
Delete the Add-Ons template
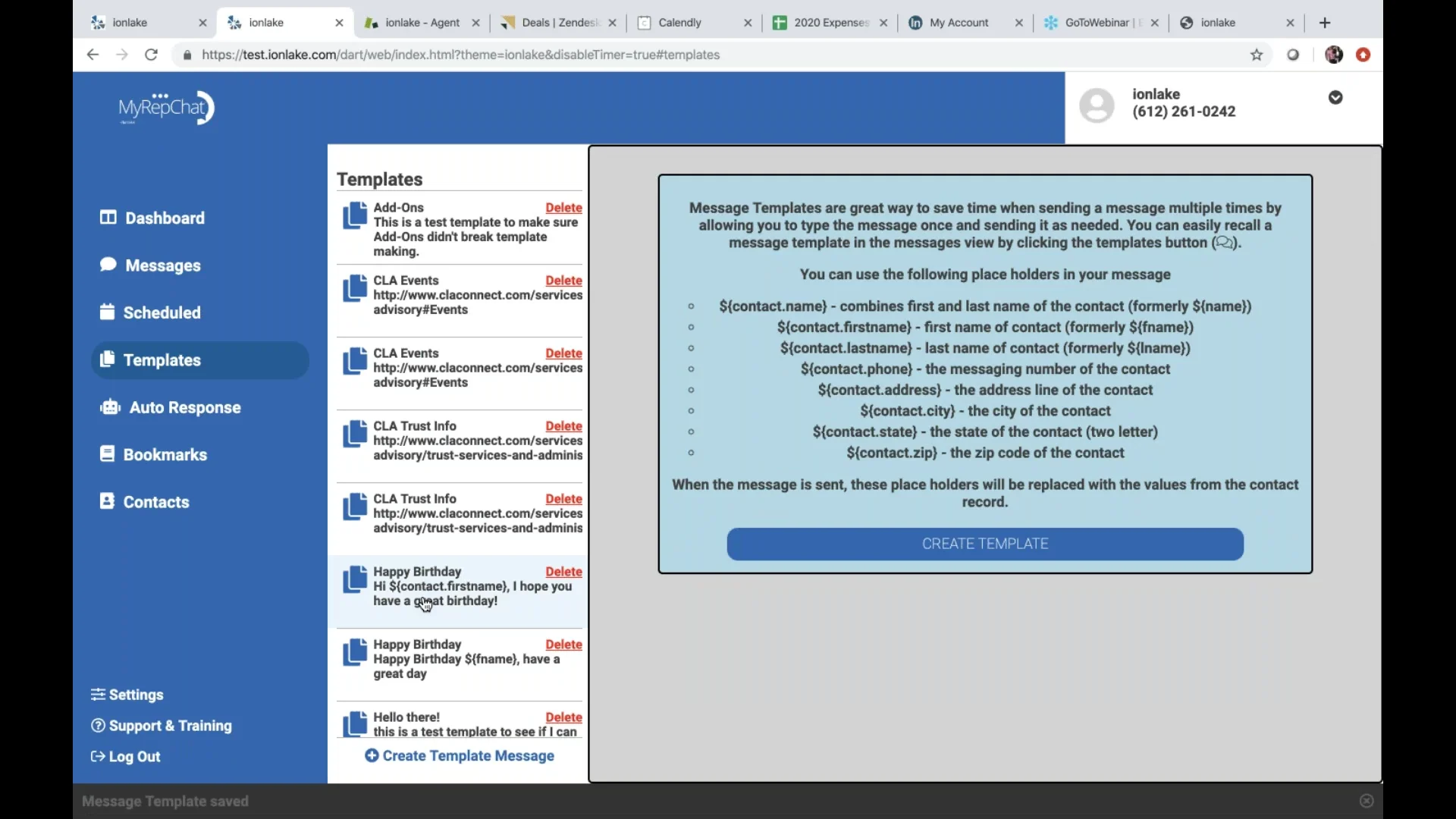pyautogui.click(x=563, y=208)
